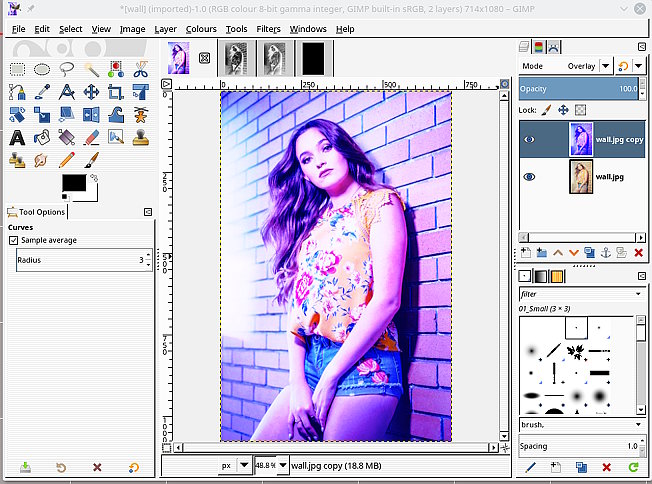Select the Paths tool
652x484 pixels.
(x=17, y=92)
